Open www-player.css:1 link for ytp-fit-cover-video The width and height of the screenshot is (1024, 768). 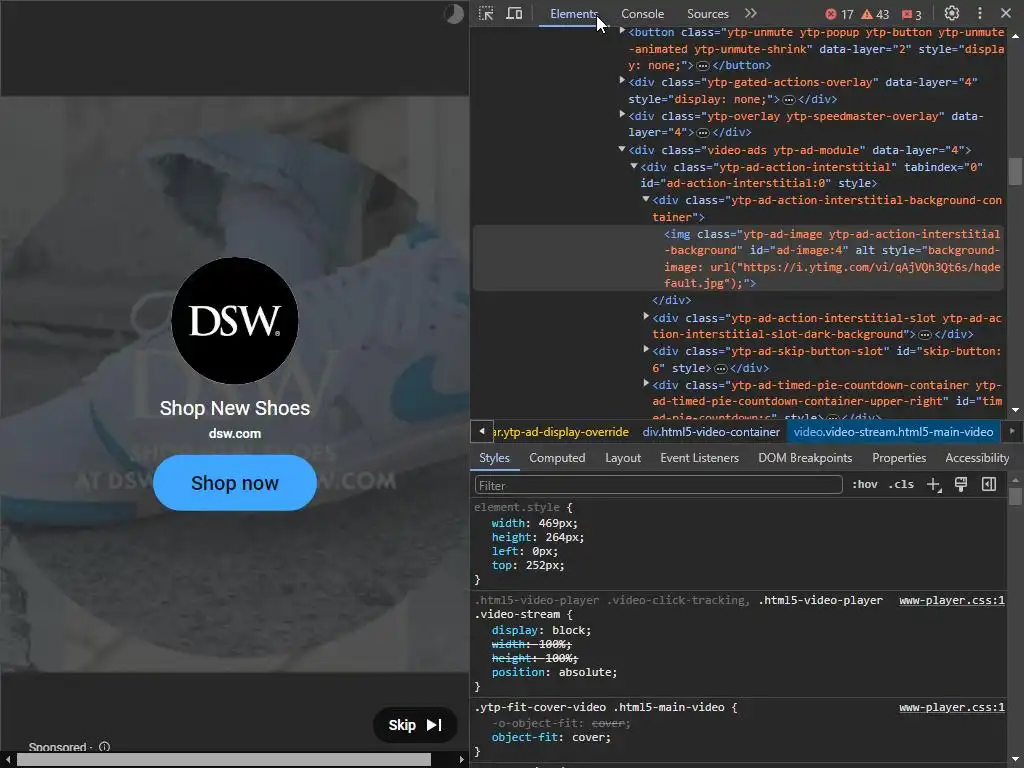click(x=952, y=707)
